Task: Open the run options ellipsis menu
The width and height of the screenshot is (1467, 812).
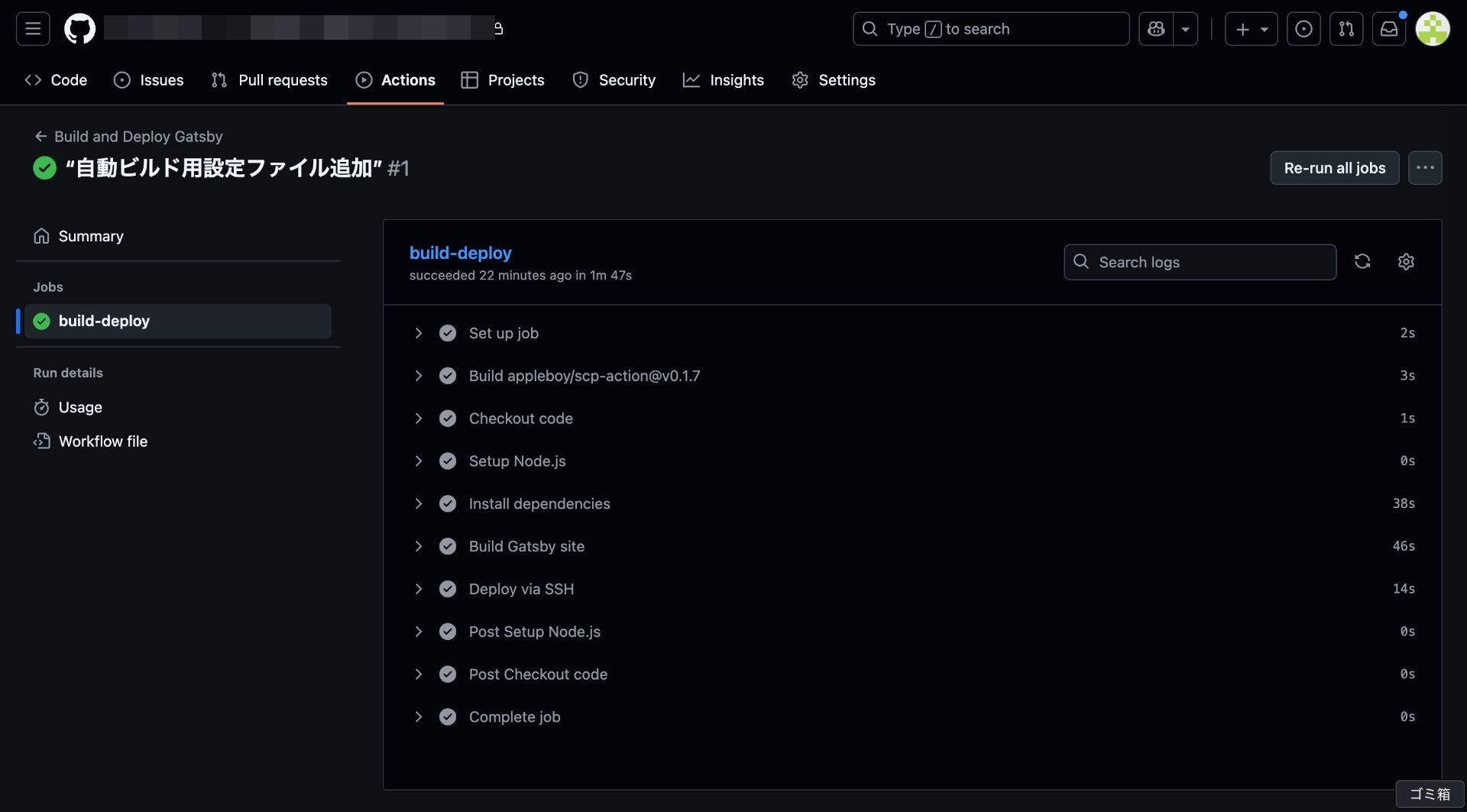Action: tap(1425, 168)
